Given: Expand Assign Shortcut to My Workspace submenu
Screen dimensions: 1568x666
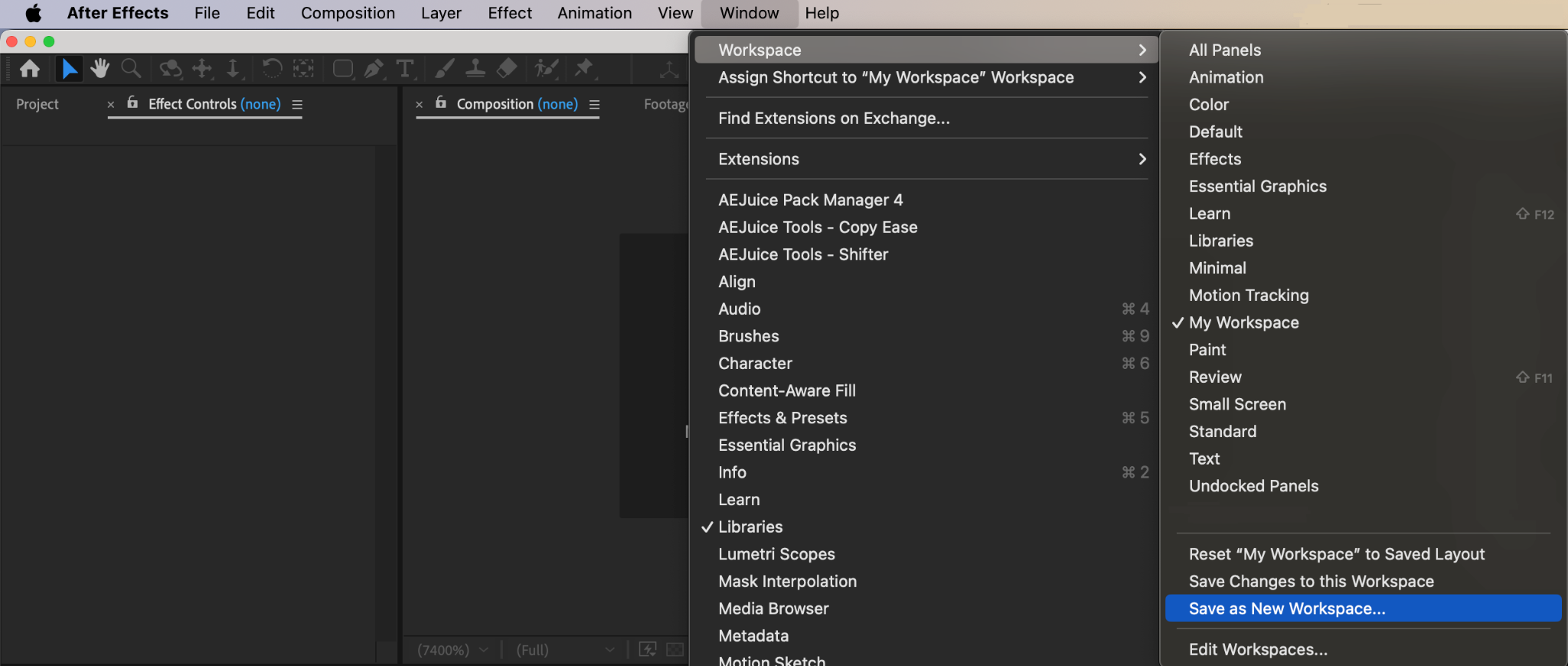Looking at the screenshot, I should [x=926, y=77].
